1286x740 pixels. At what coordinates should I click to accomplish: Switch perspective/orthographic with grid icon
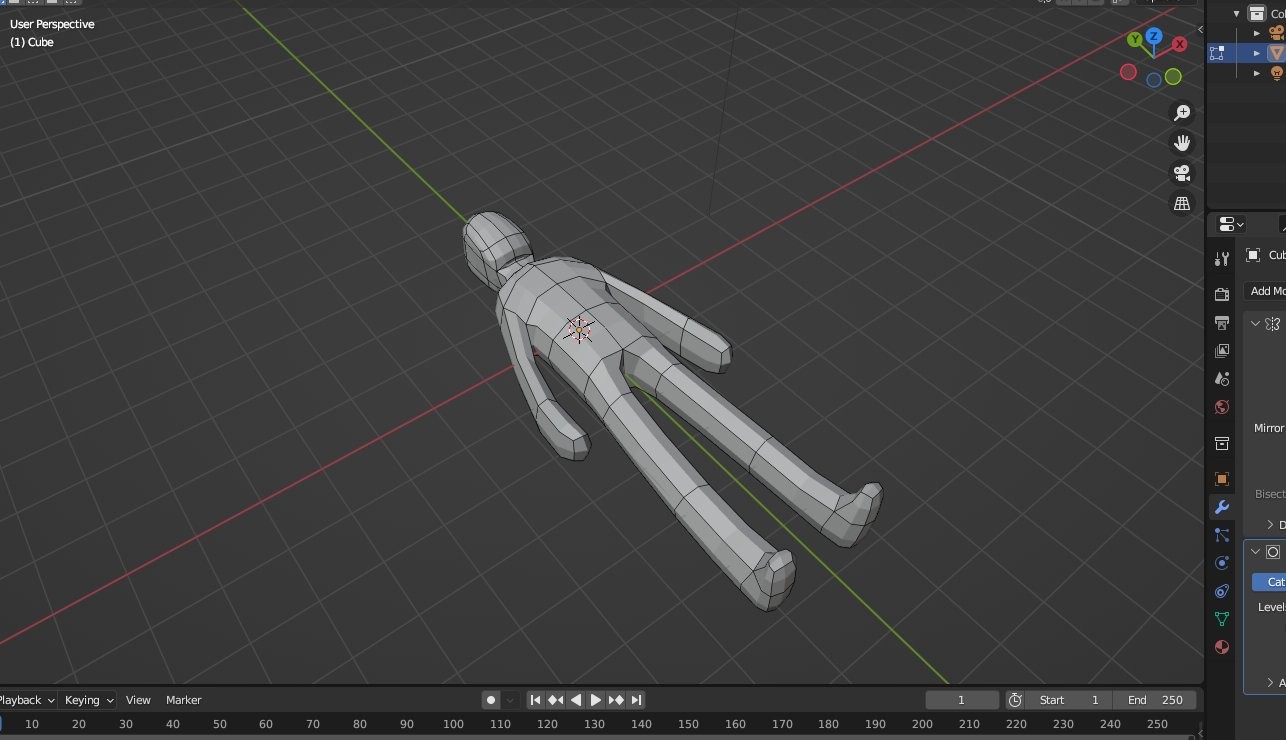pyautogui.click(x=1182, y=203)
